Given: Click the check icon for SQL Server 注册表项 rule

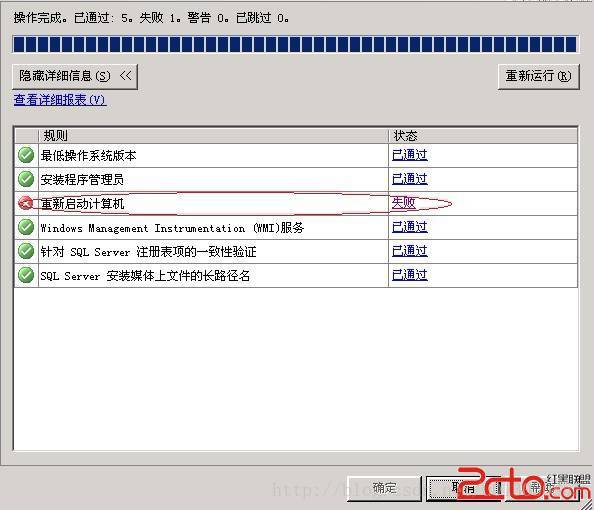Looking at the screenshot, I should tap(26, 251).
